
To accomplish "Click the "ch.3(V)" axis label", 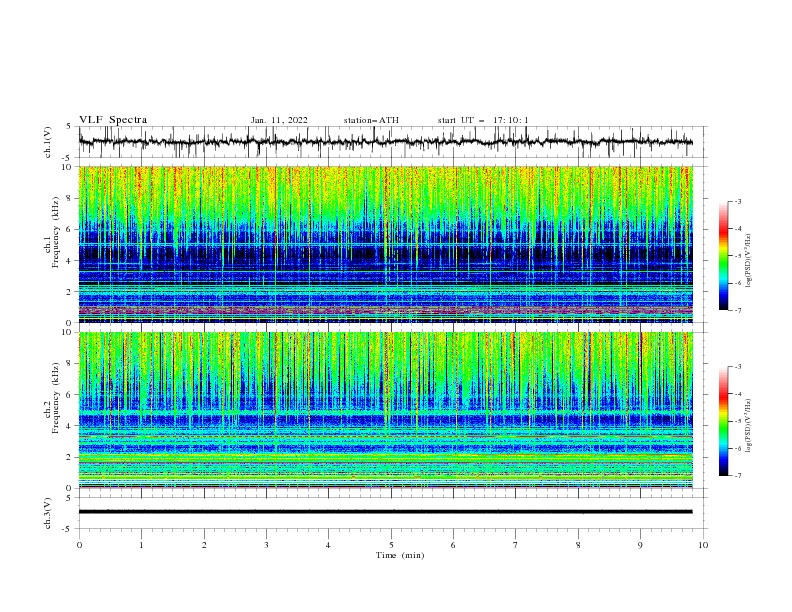I will pyautogui.click(x=48, y=513).
